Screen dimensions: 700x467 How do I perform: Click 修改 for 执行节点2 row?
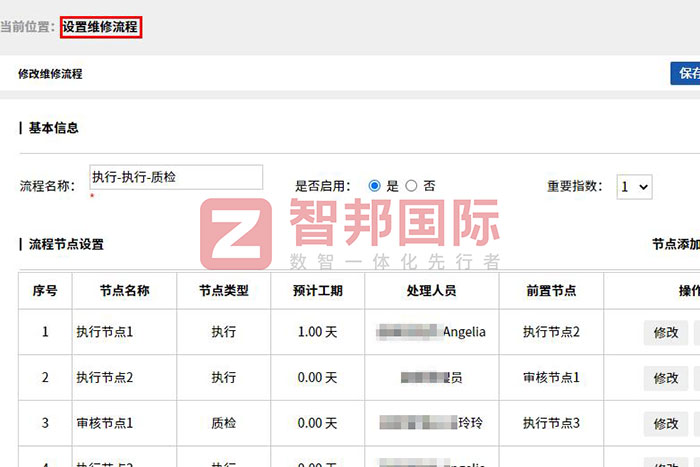click(x=666, y=378)
